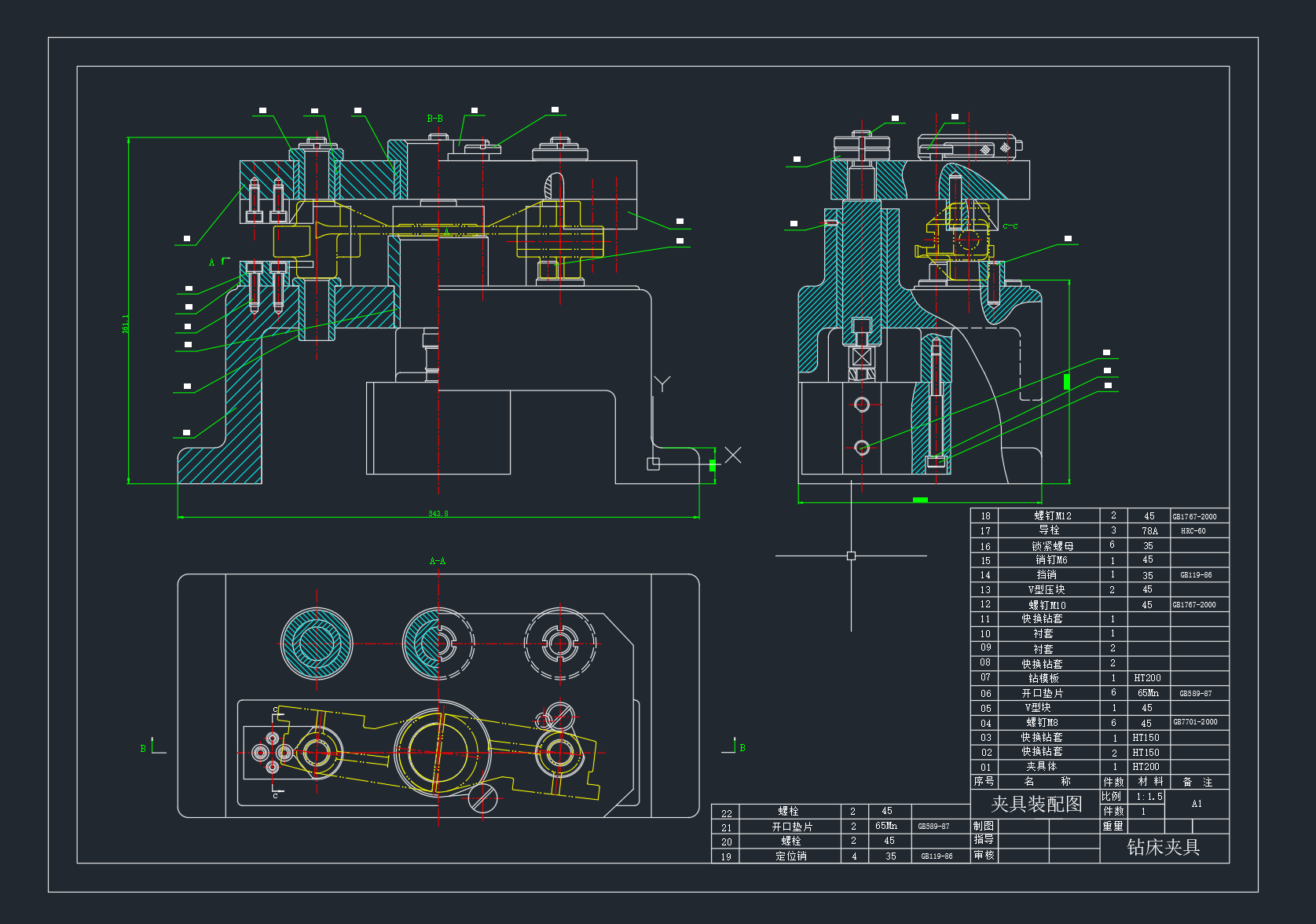1316x924 pixels.
Task: Select the 审核 label cell
Action: (x=984, y=855)
